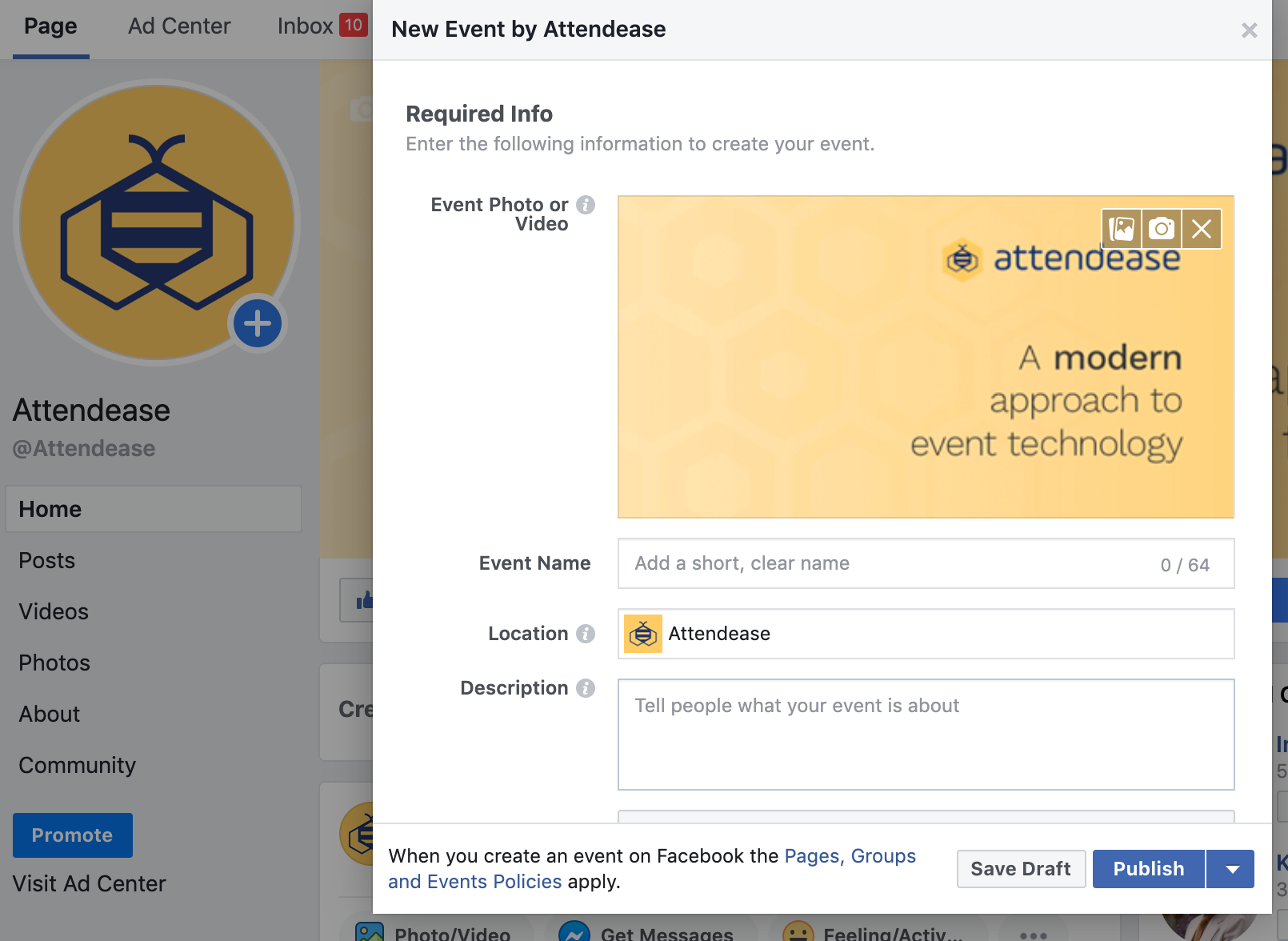Screen dimensions: 1288x941
Task: Click info icon next to Description label
Action: [x=586, y=688]
